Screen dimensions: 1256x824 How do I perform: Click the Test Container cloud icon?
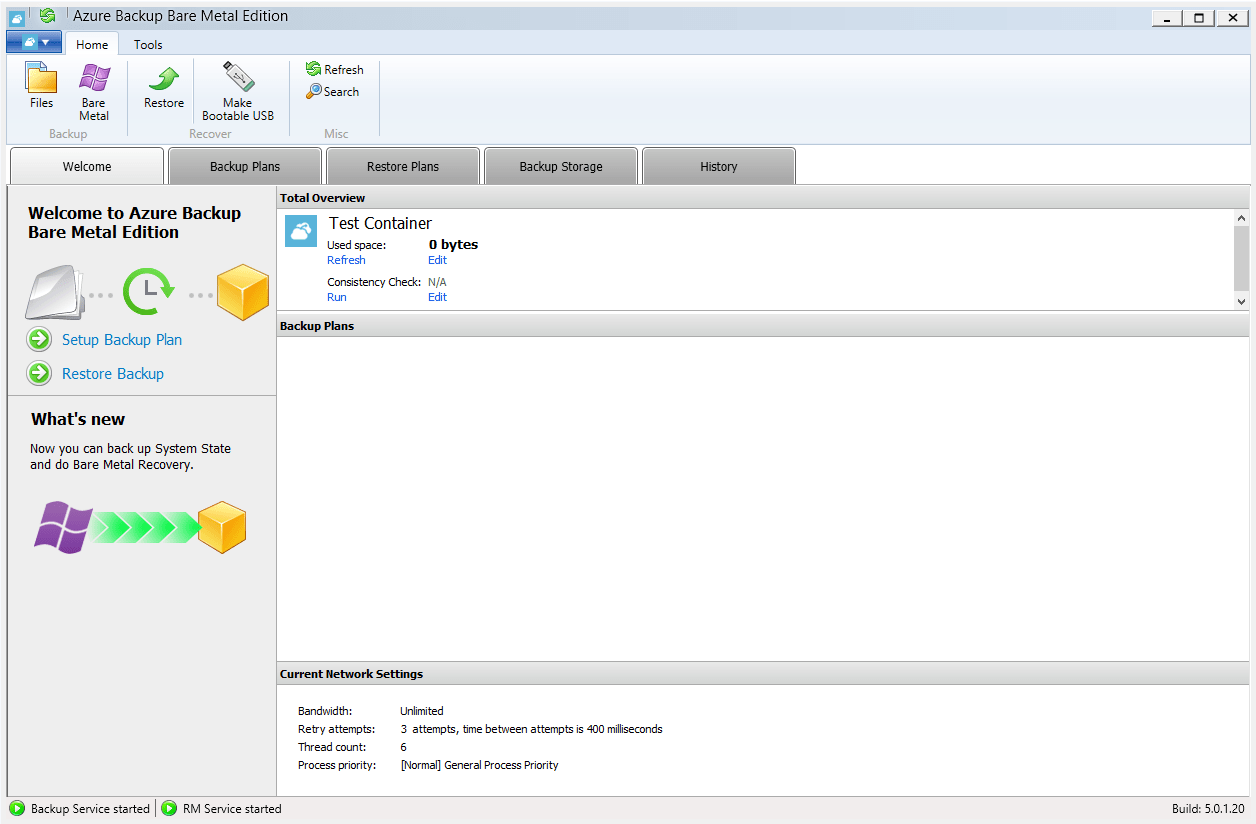[300, 231]
